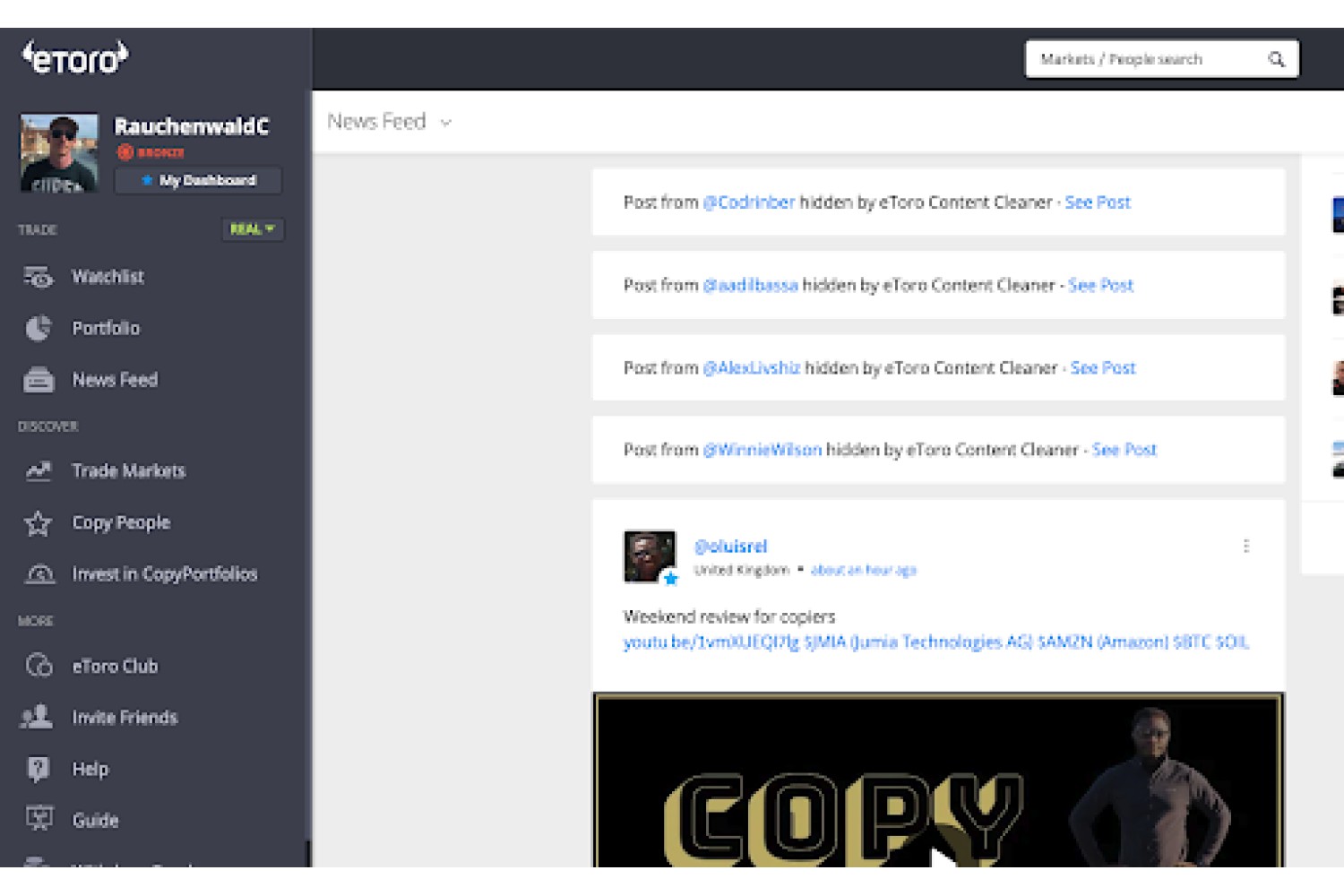
Task: Click 'Weekend review for copiers' text
Action: [x=729, y=616]
